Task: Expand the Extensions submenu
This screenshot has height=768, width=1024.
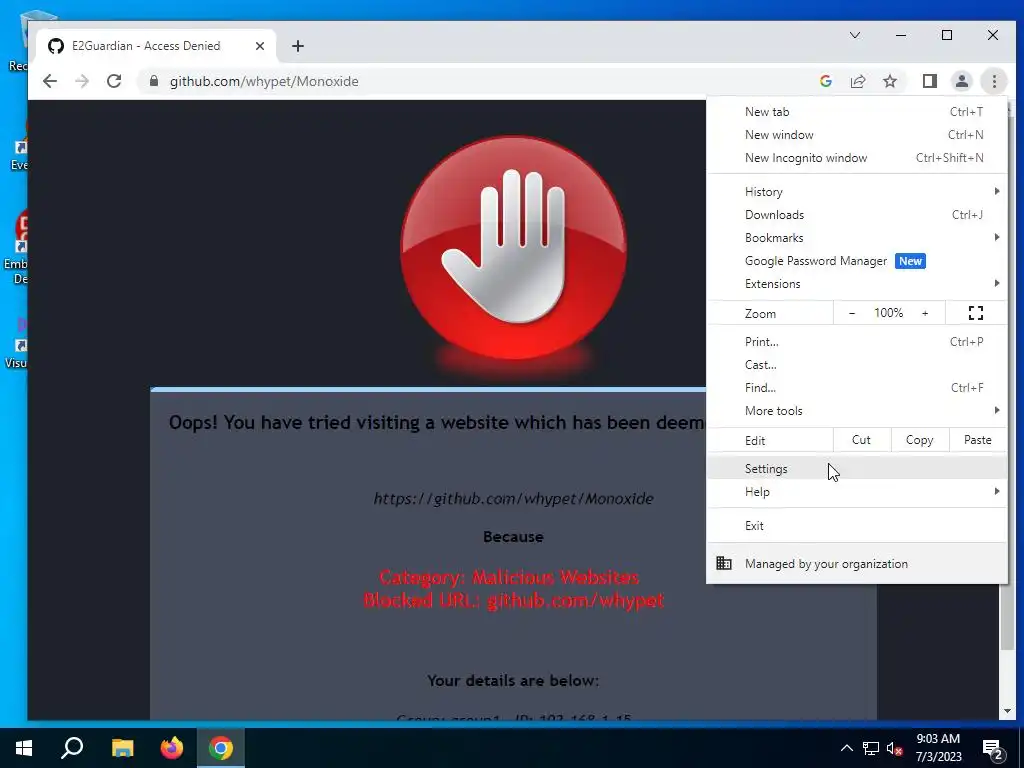Action: 857,283
